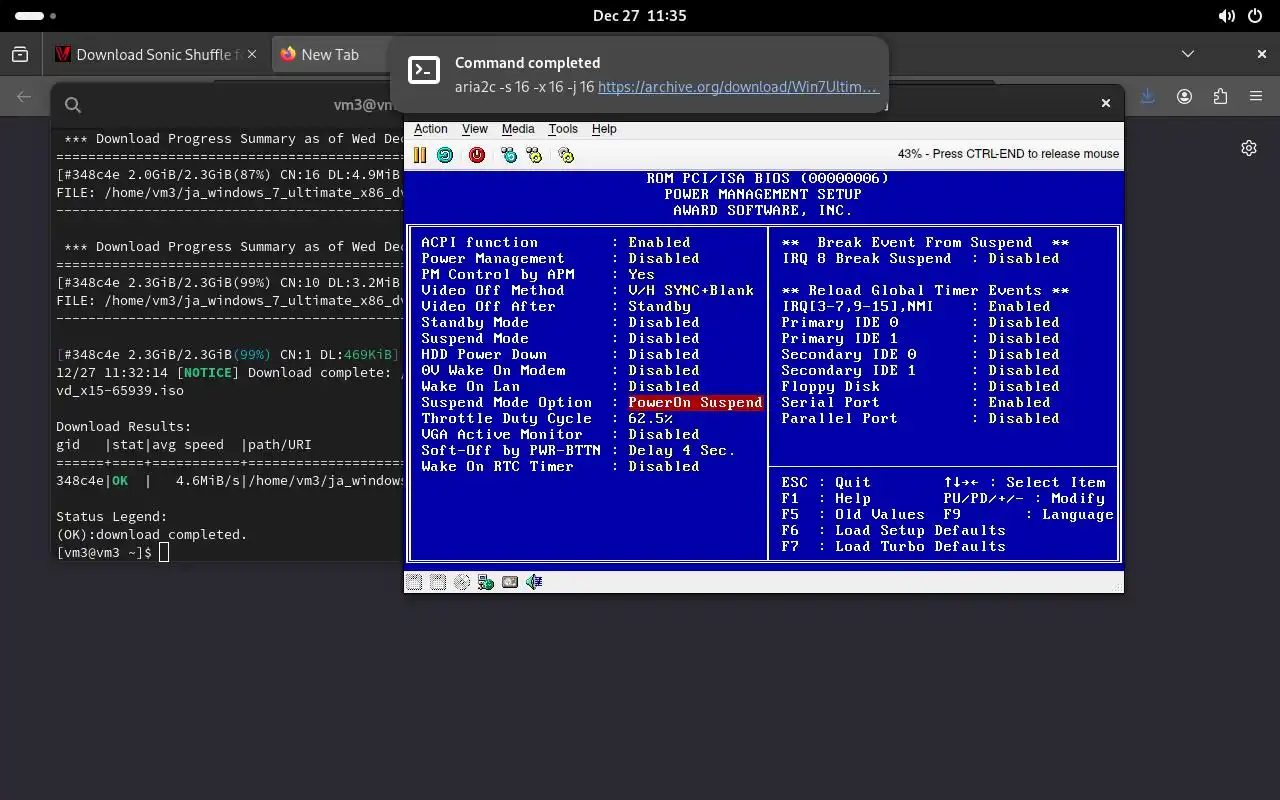Viewport: 1280px width, 800px height.
Task: Click the F7 Load Turbo Defaults text
Action: [x=894, y=547]
